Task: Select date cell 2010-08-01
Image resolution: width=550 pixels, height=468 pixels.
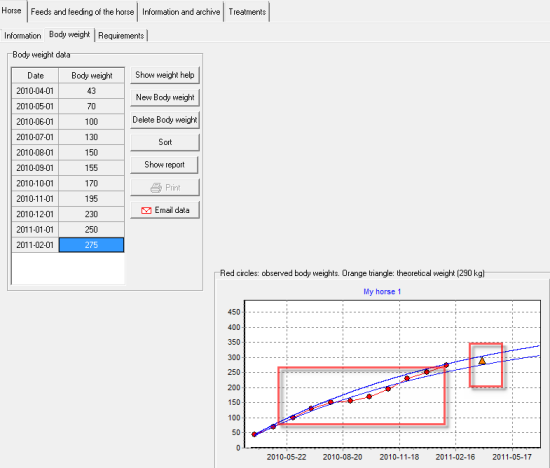Action: coord(35,153)
